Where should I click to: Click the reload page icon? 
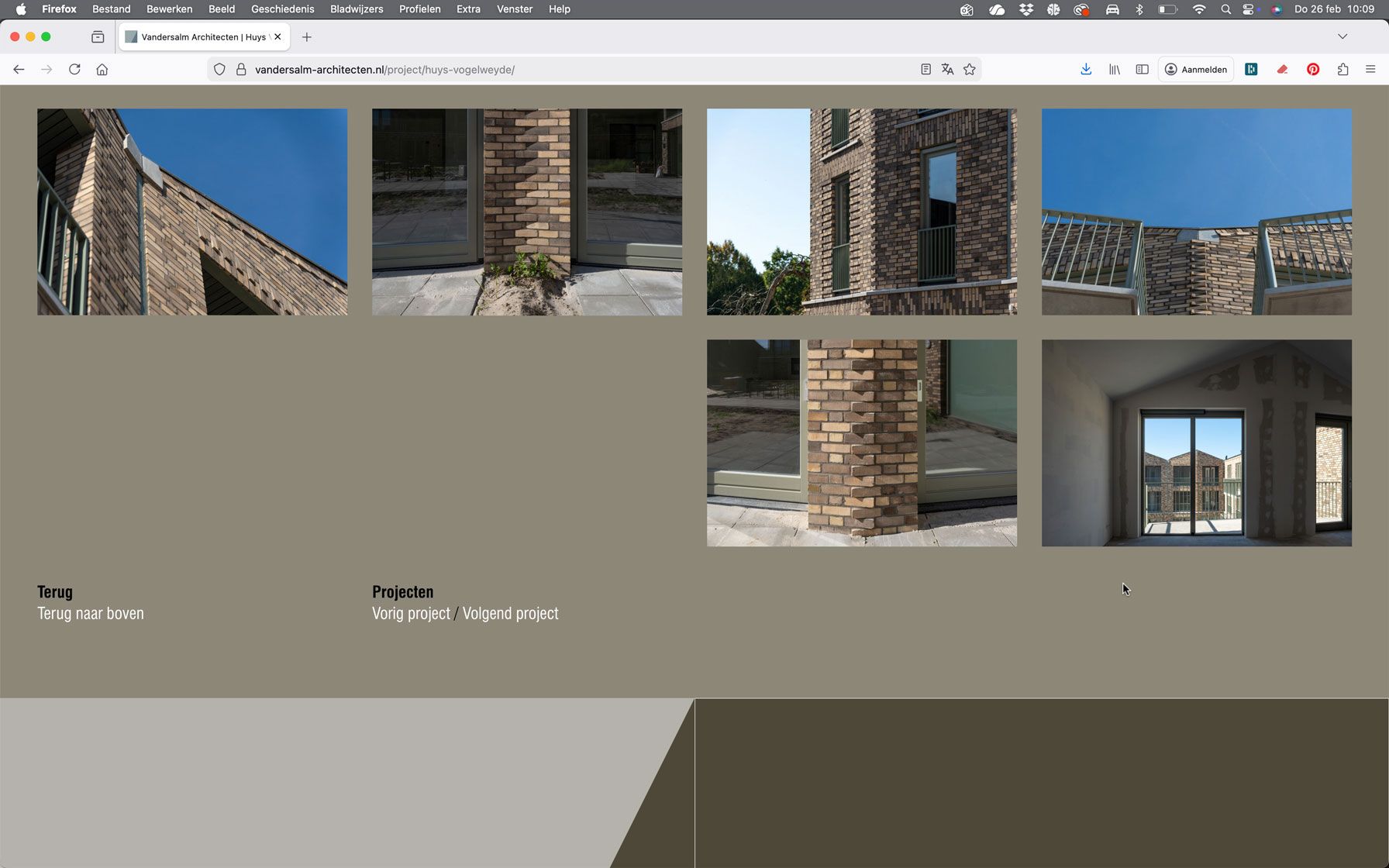(x=74, y=70)
